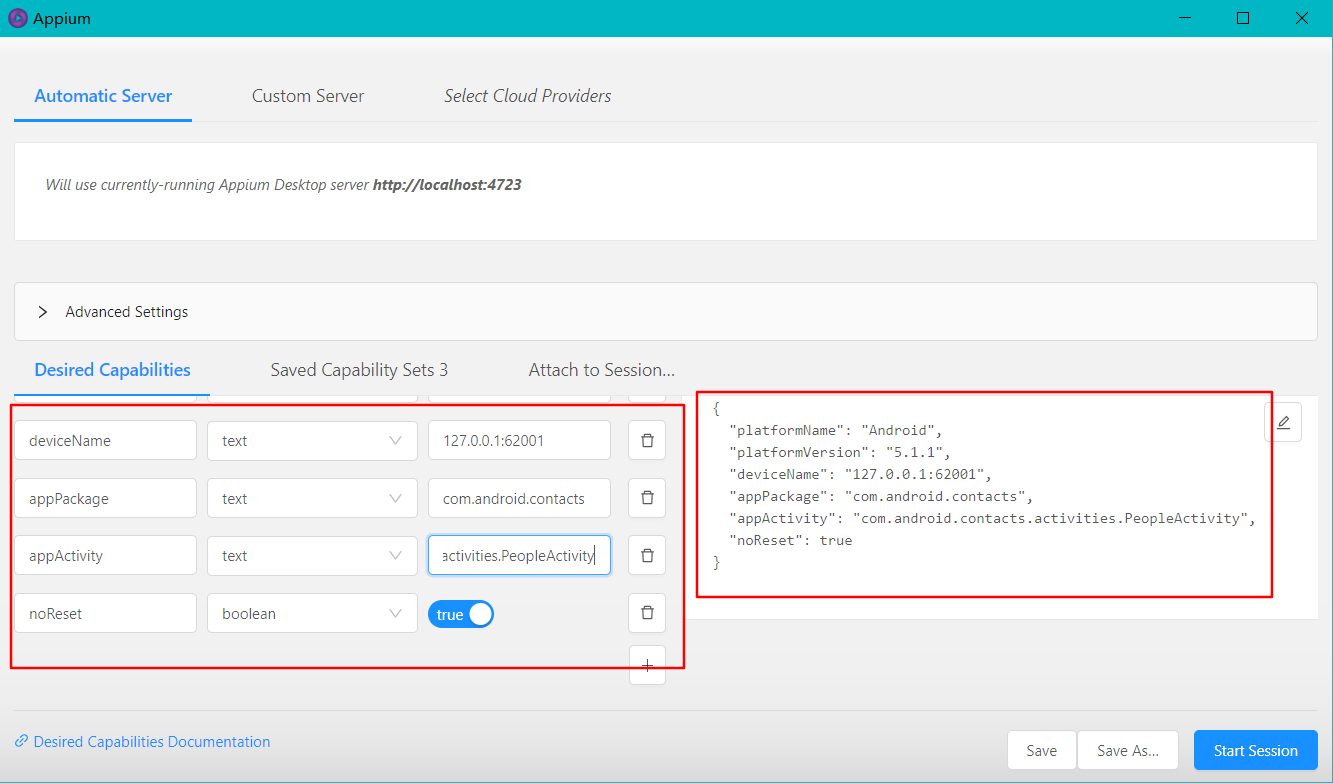Open Desired Capabilities Documentation
The height and width of the screenshot is (783, 1333).
[150, 741]
